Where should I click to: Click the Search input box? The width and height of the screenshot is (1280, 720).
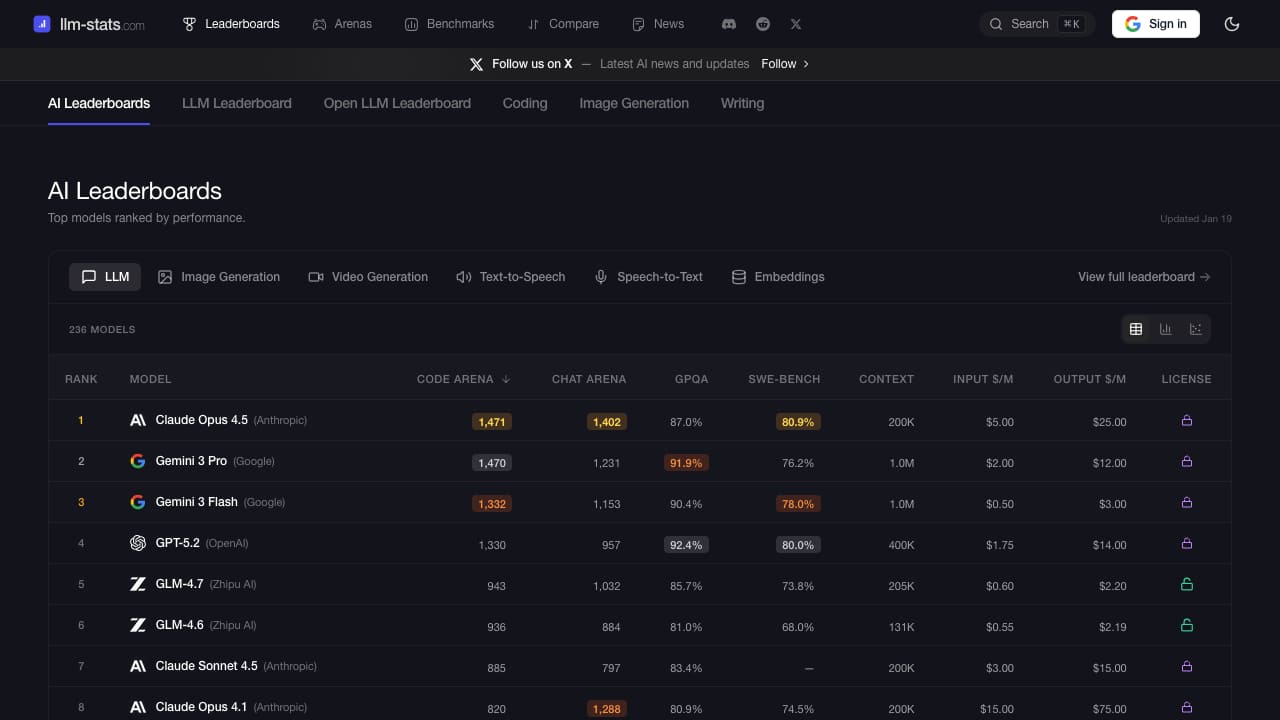point(1036,24)
